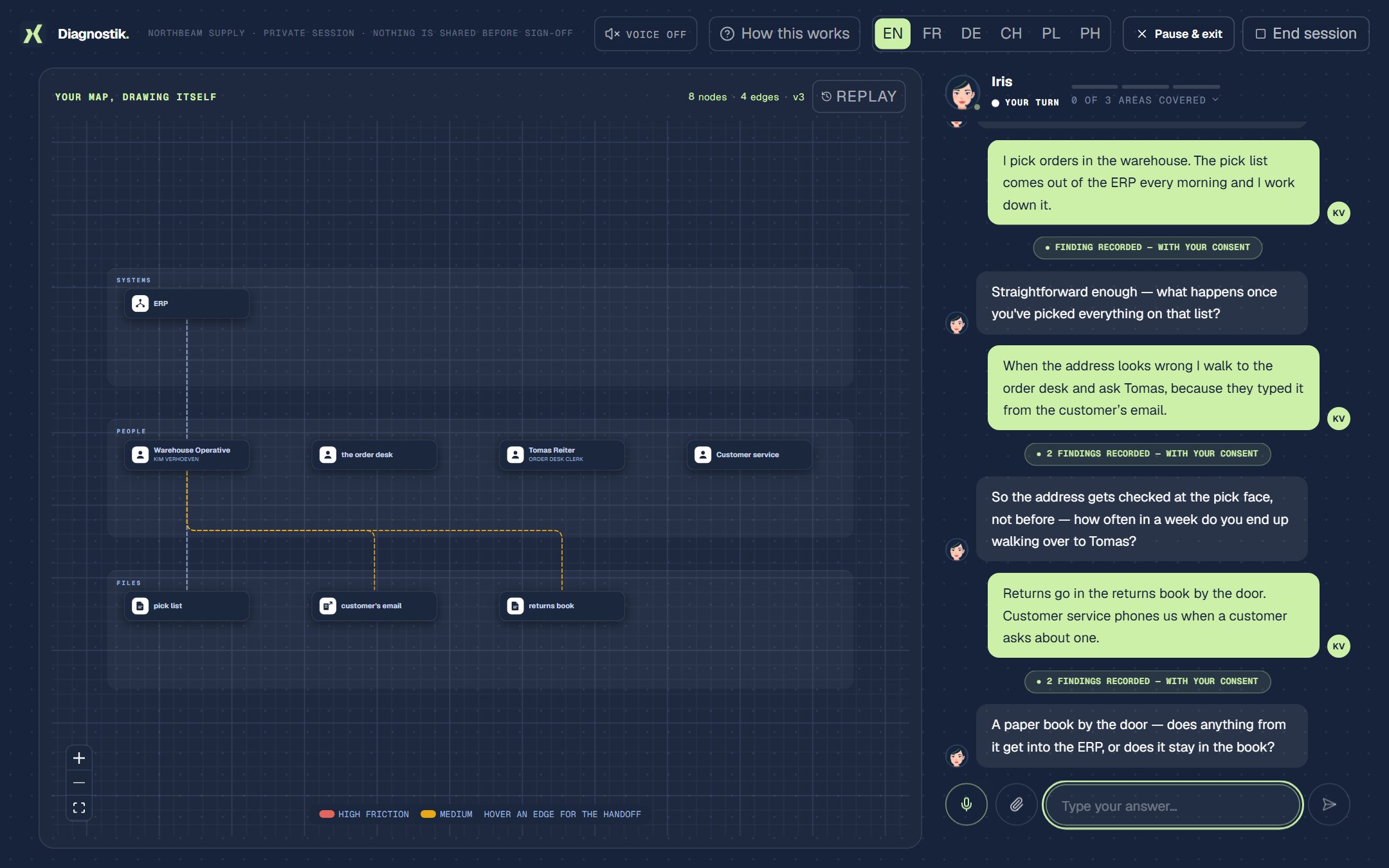
Task: Click '8 nodes' count text
Action: click(x=707, y=96)
